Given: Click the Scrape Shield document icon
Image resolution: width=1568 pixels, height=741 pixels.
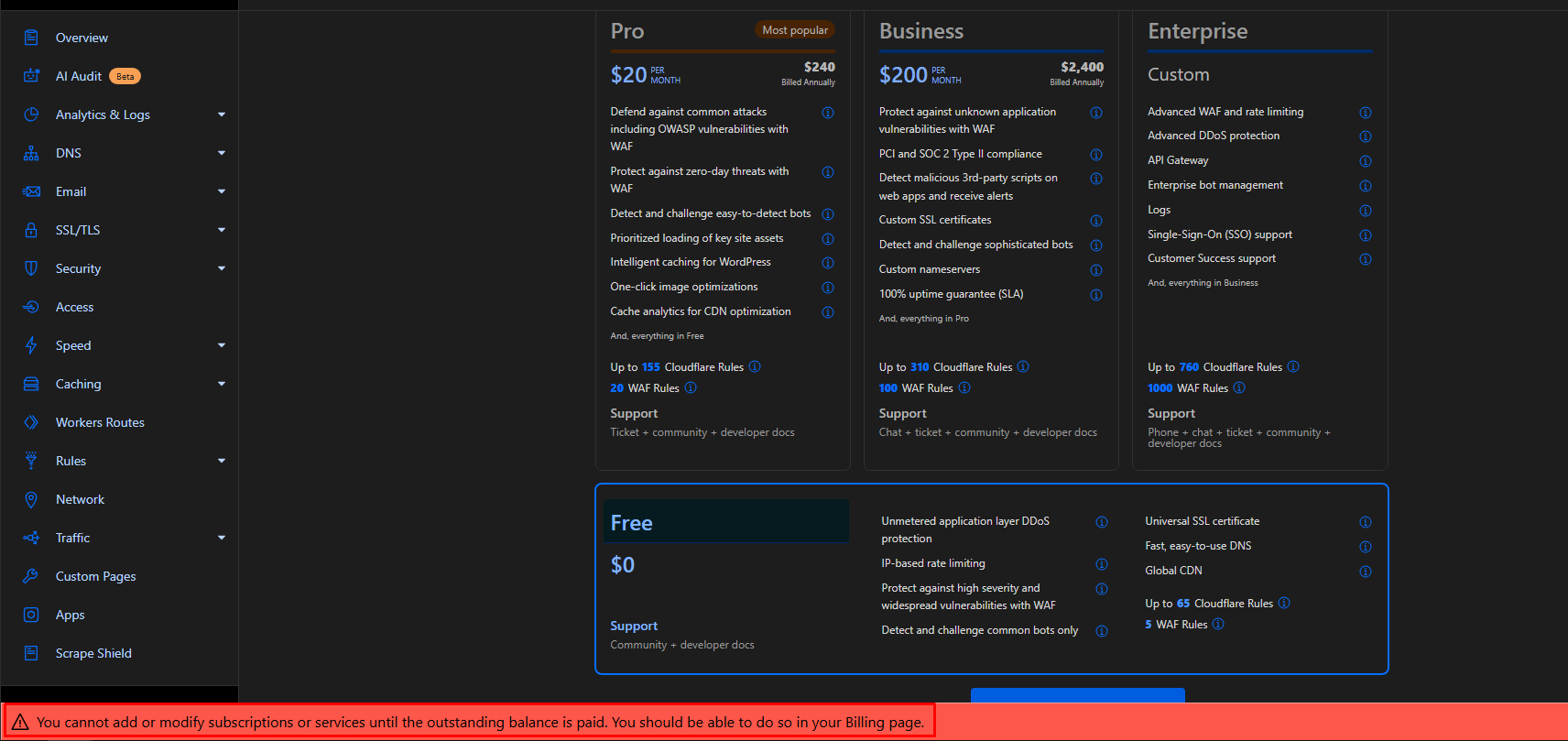Looking at the screenshot, I should [31, 653].
